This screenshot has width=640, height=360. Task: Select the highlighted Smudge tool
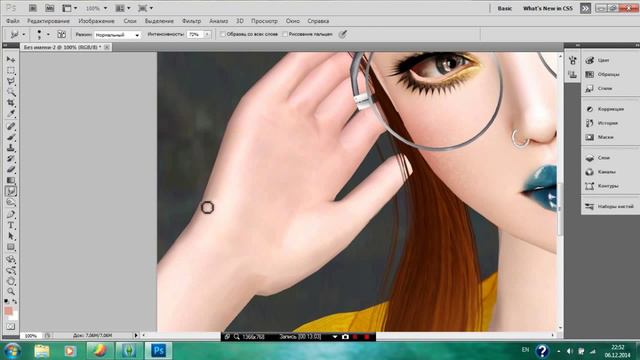pos(11,191)
